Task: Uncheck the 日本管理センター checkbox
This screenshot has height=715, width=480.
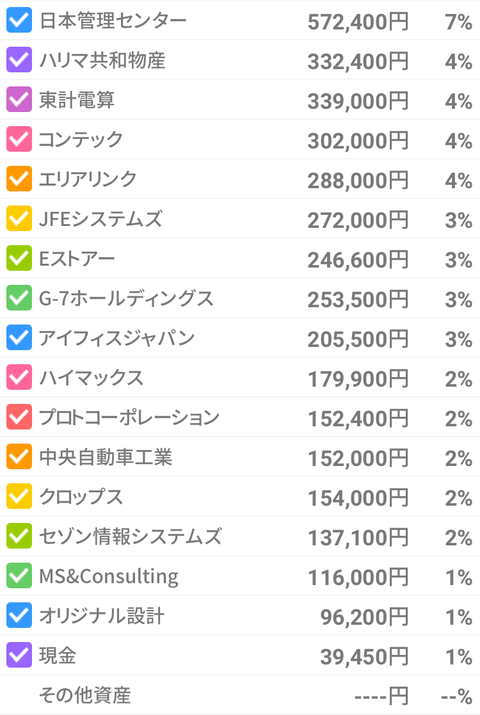Action: point(19,20)
